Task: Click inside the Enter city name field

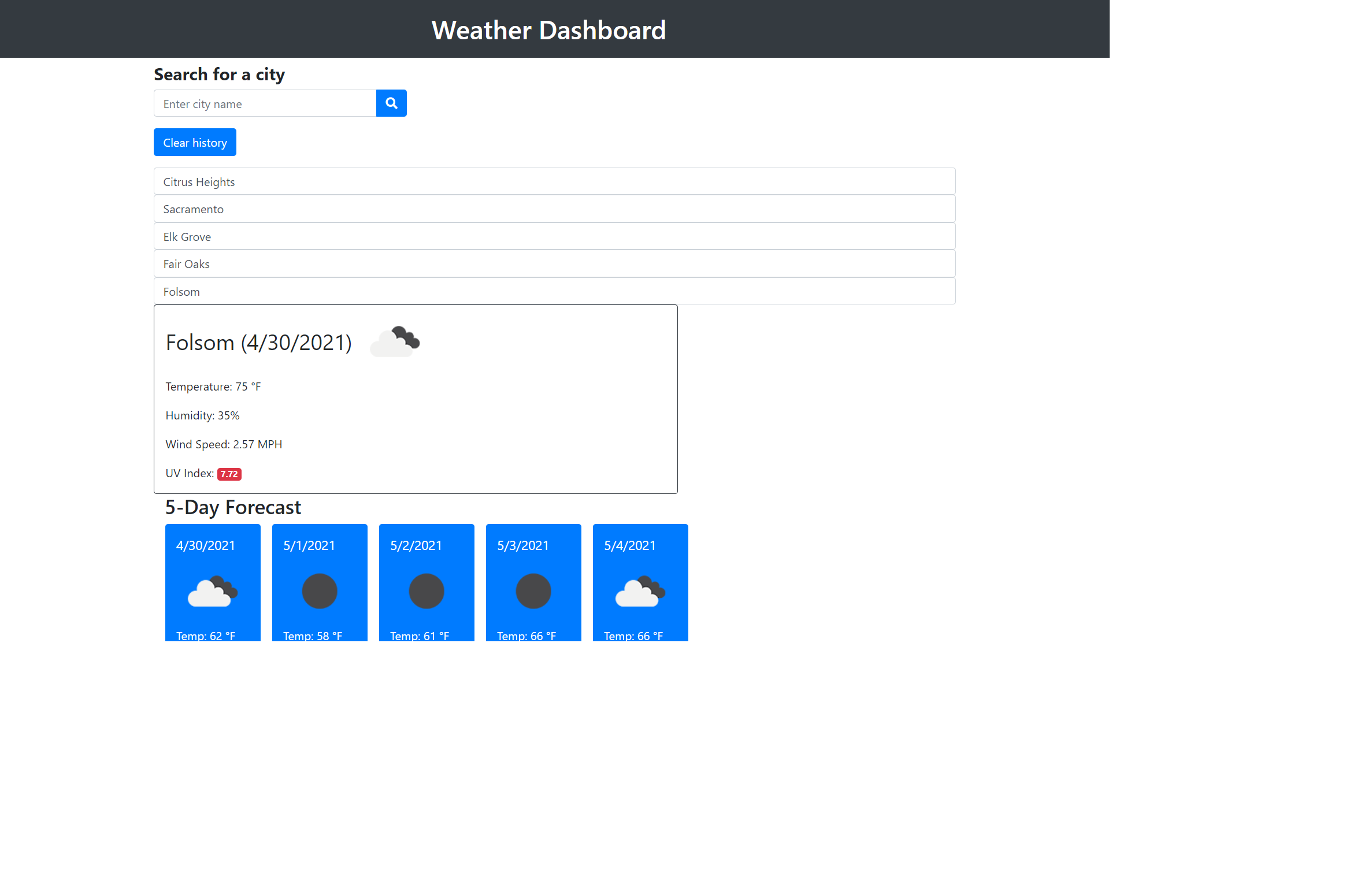Action: tap(264, 103)
